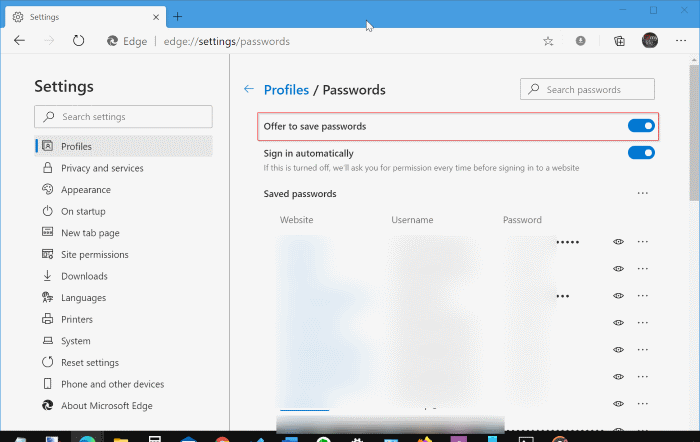Click the Password column header
The width and height of the screenshot is (700, 442).
tap(522, 220)
